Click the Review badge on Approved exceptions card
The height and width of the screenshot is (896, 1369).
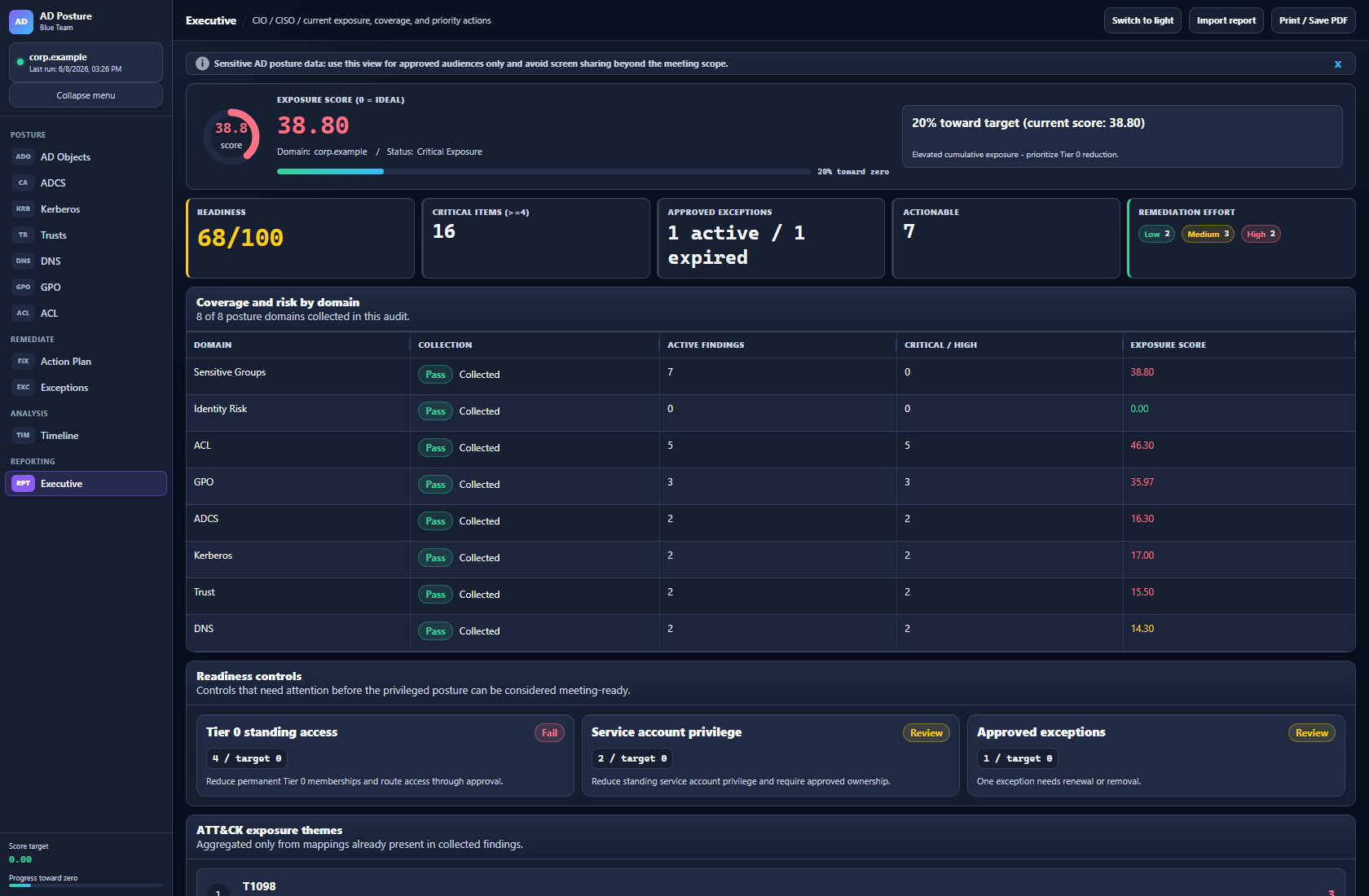click(x=1312, y=733)
